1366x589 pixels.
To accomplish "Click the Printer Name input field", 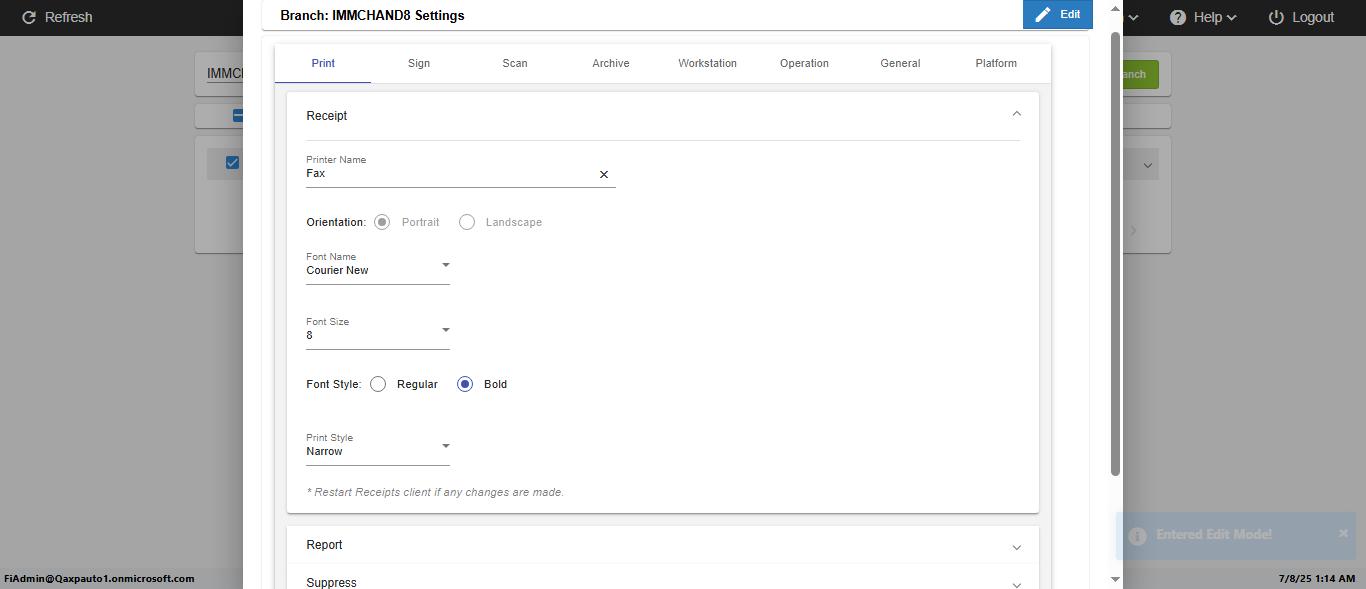I will click(450, 174).
